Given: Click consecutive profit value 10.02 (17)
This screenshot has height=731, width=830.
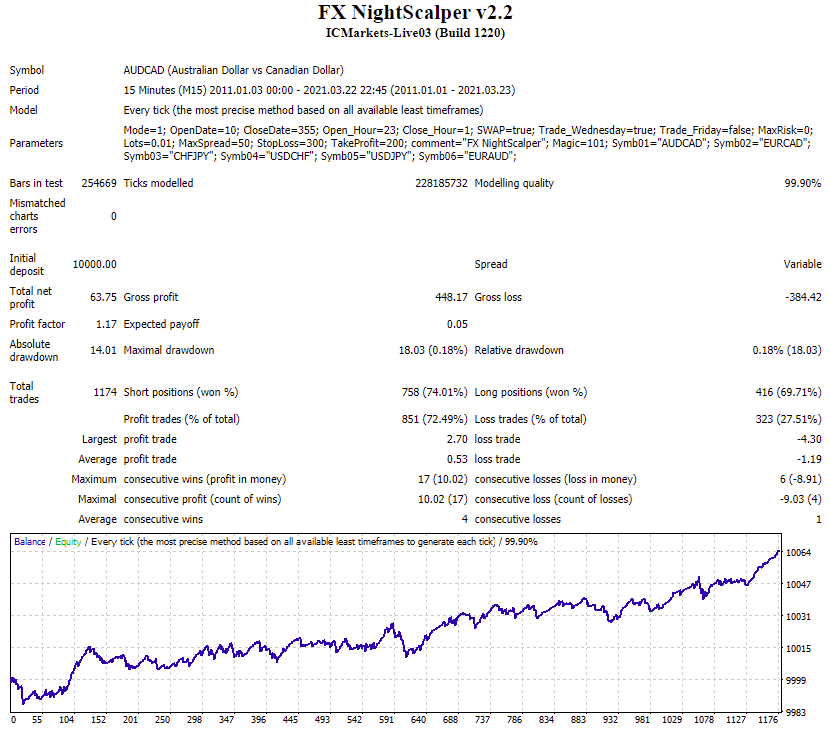Looking at the screenshot, I should (x=443, y=499).
